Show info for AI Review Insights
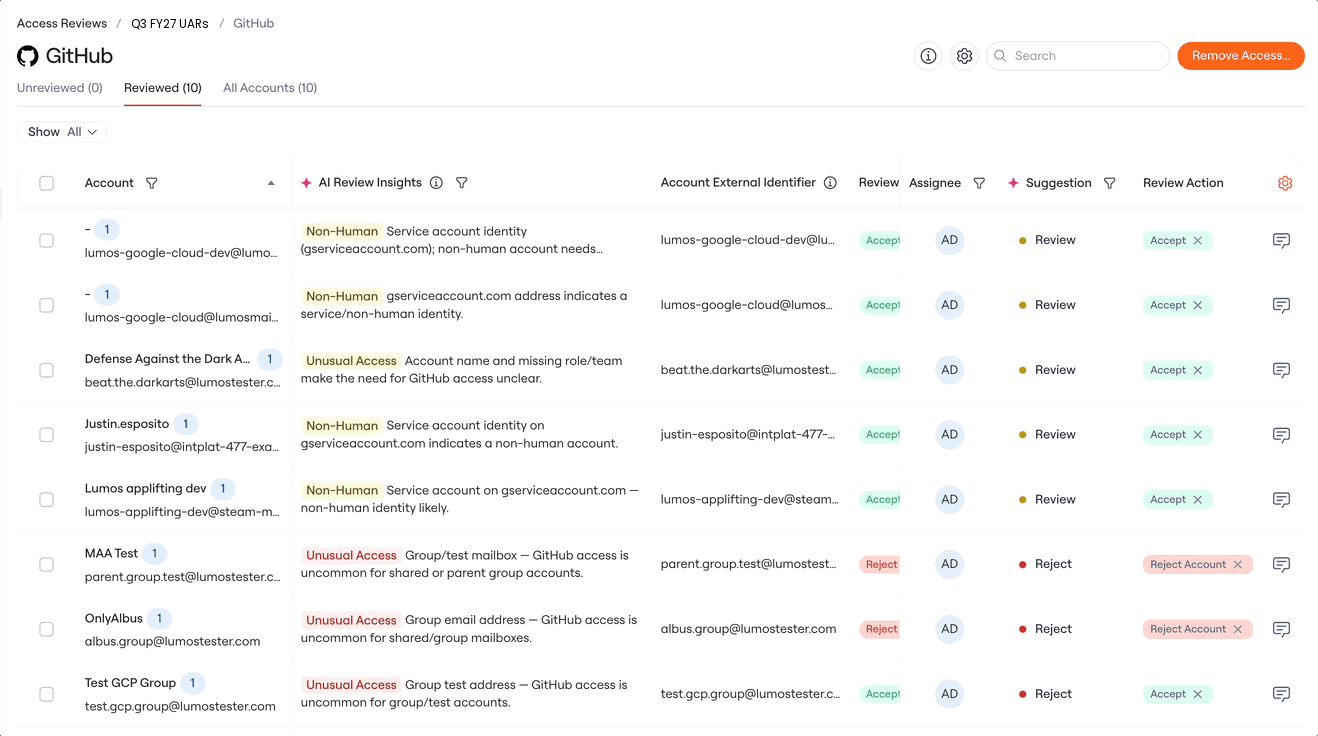 coord(436,183)
